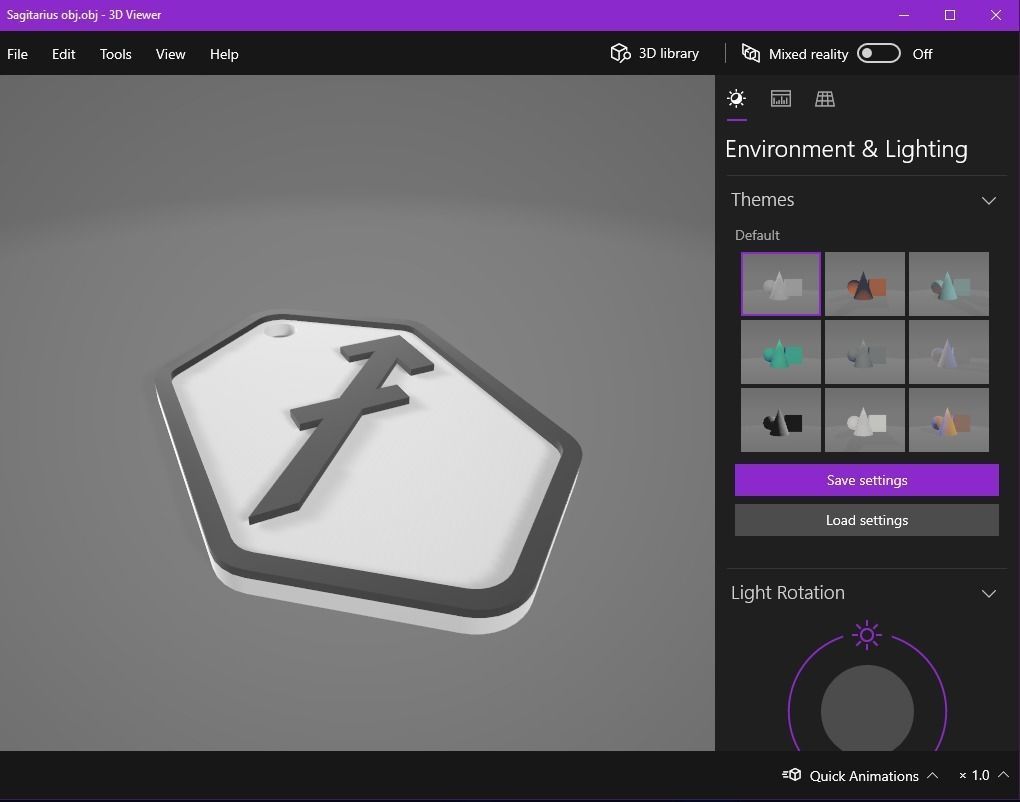Expand the Quick Animations chevron
The width and height of the screenshot is (1020, 802).
[932, 775]
